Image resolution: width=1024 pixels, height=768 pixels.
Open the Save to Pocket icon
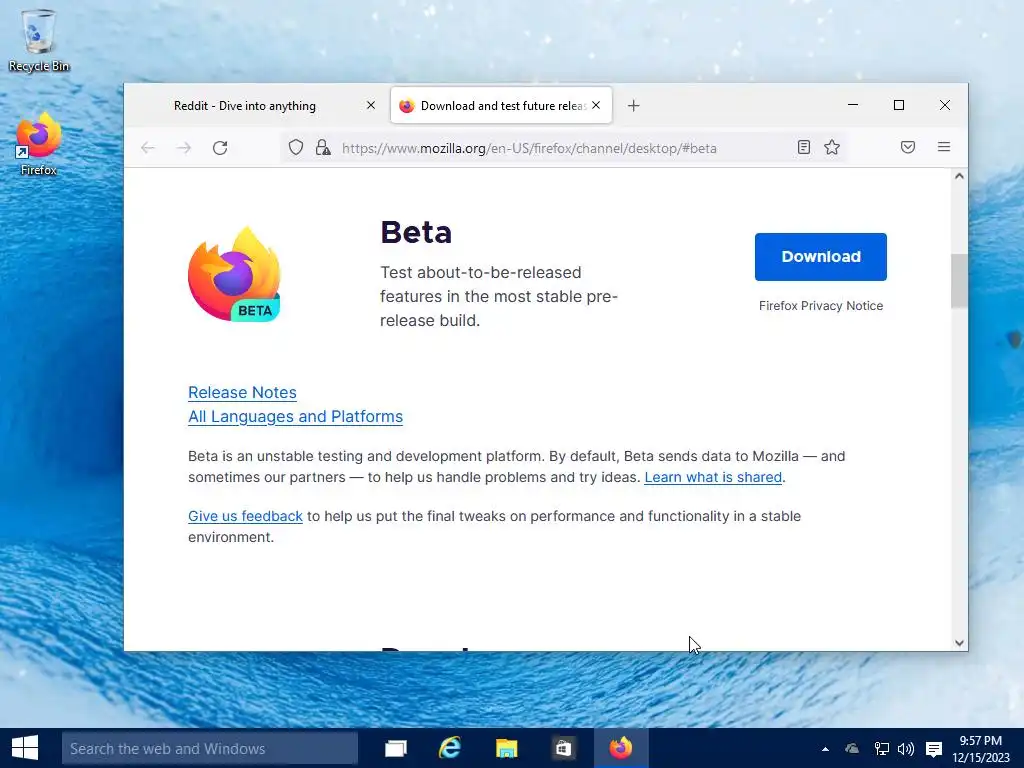pos(908,147)
